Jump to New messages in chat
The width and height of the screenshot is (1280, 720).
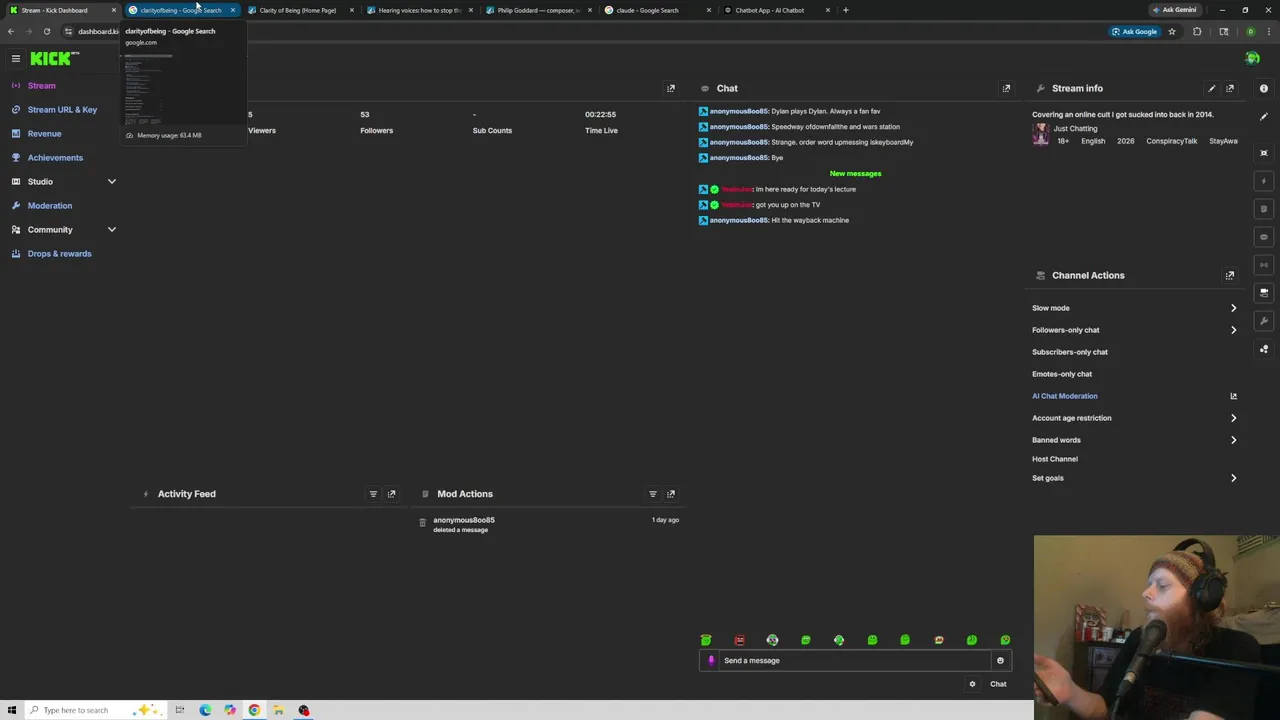pyautogui.click(x=855, y=173)
